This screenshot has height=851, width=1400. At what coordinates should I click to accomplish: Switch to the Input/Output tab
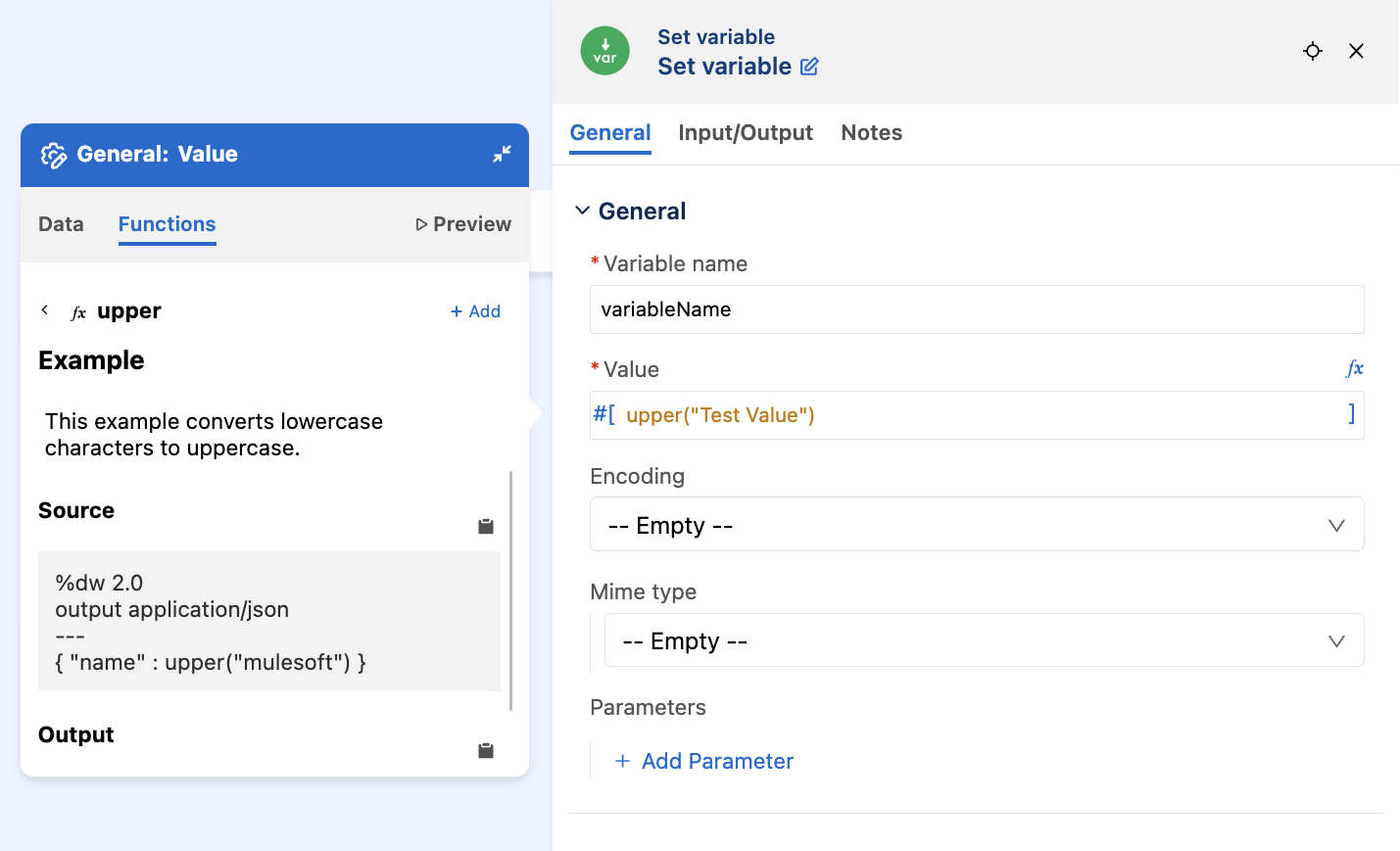click(x=746, y=132)
